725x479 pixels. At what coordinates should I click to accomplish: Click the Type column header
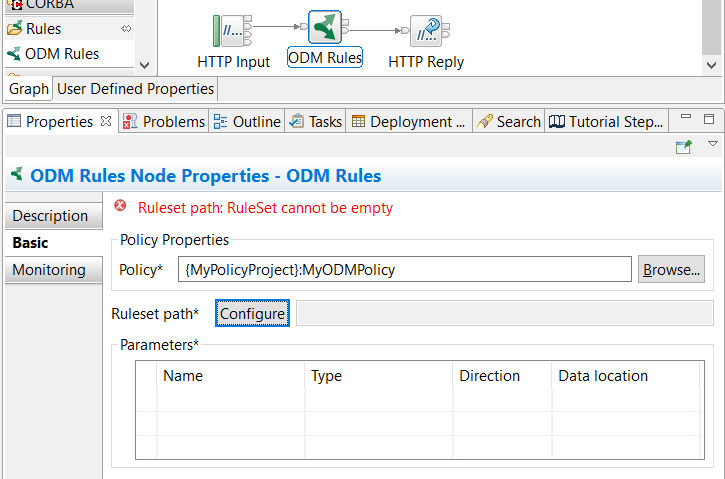click(x=378, y=375)
